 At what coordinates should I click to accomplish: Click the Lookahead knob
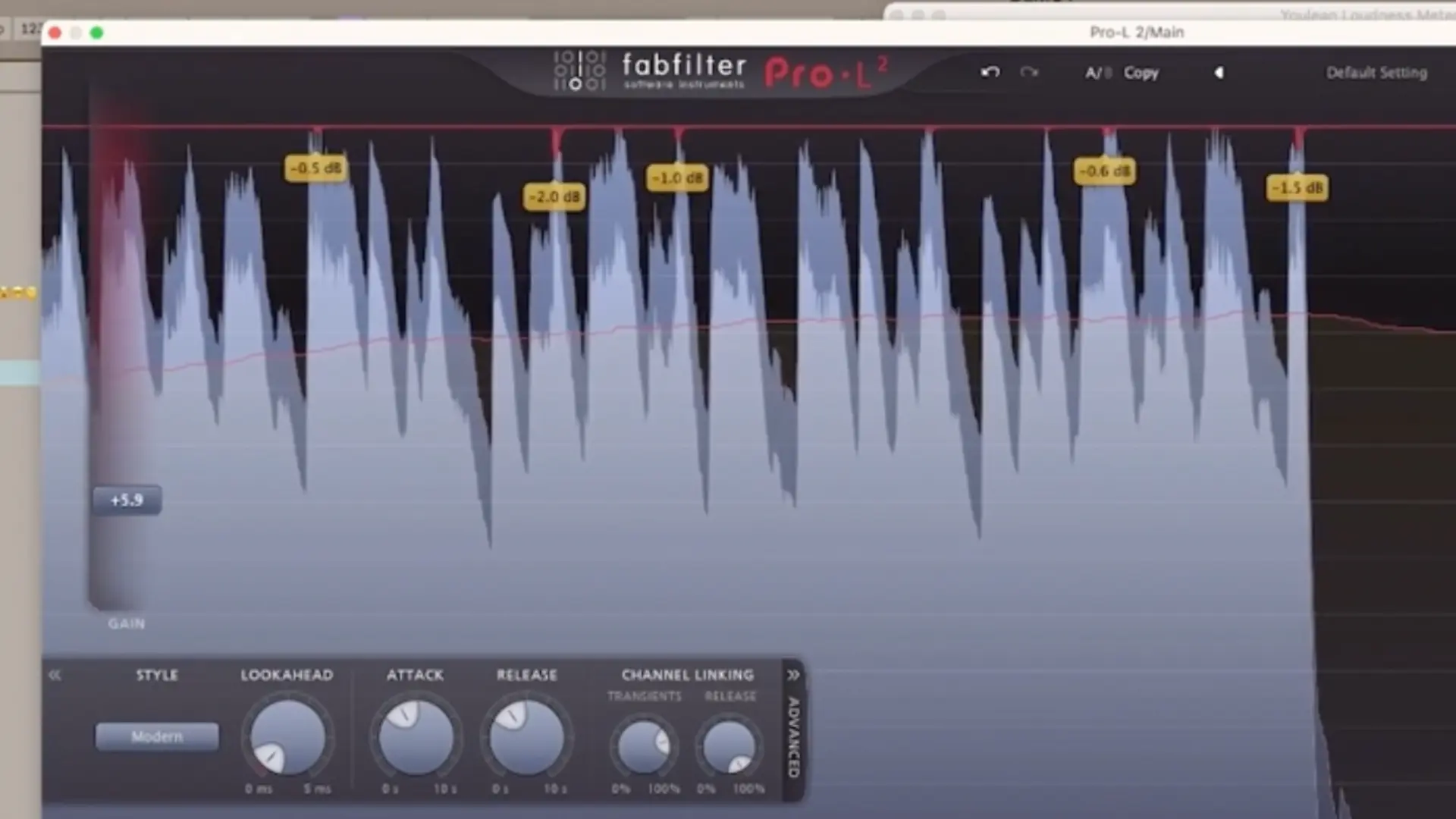point(287,738)
